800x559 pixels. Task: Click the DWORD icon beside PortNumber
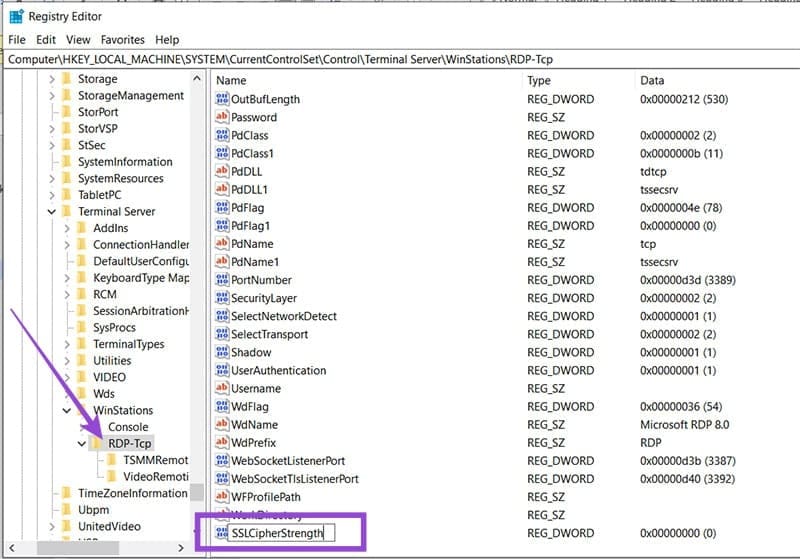[222, 280]
